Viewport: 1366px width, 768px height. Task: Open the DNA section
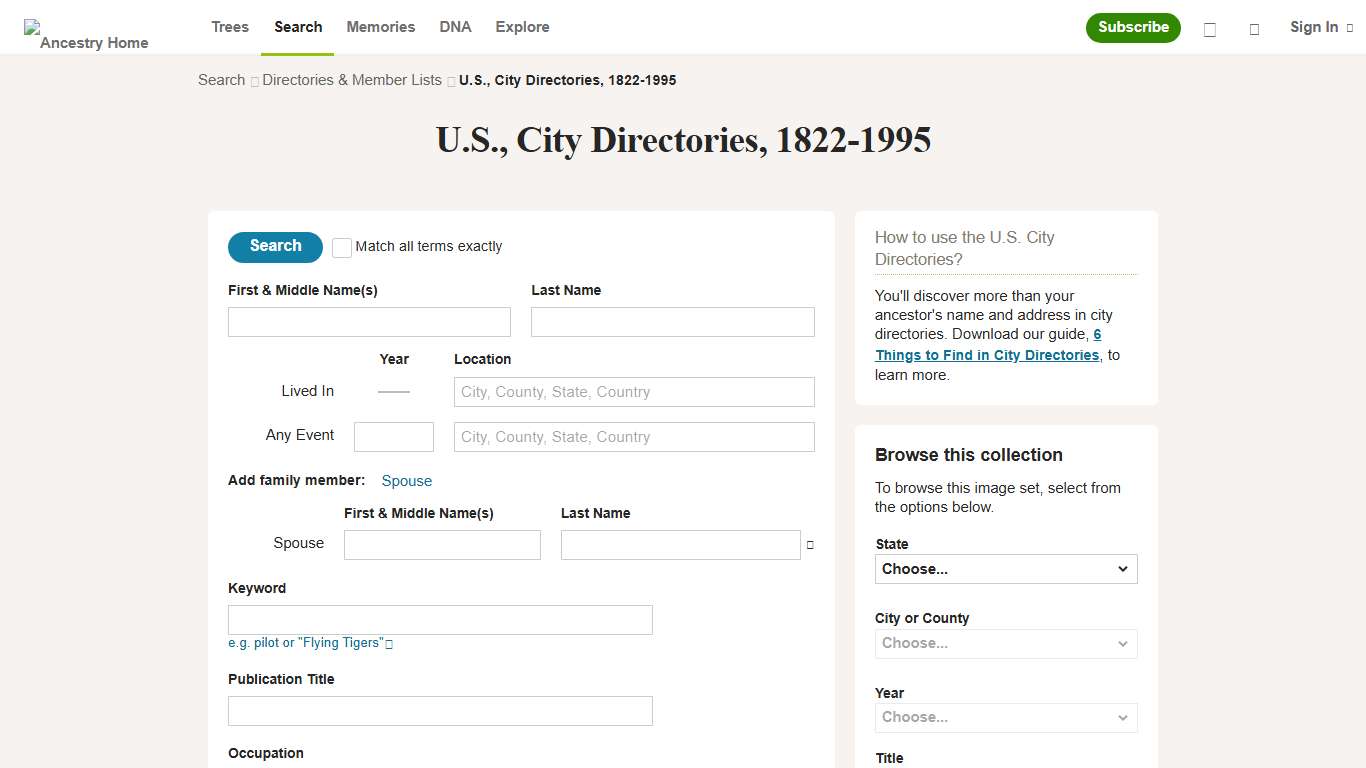click(x=455, y=27)
